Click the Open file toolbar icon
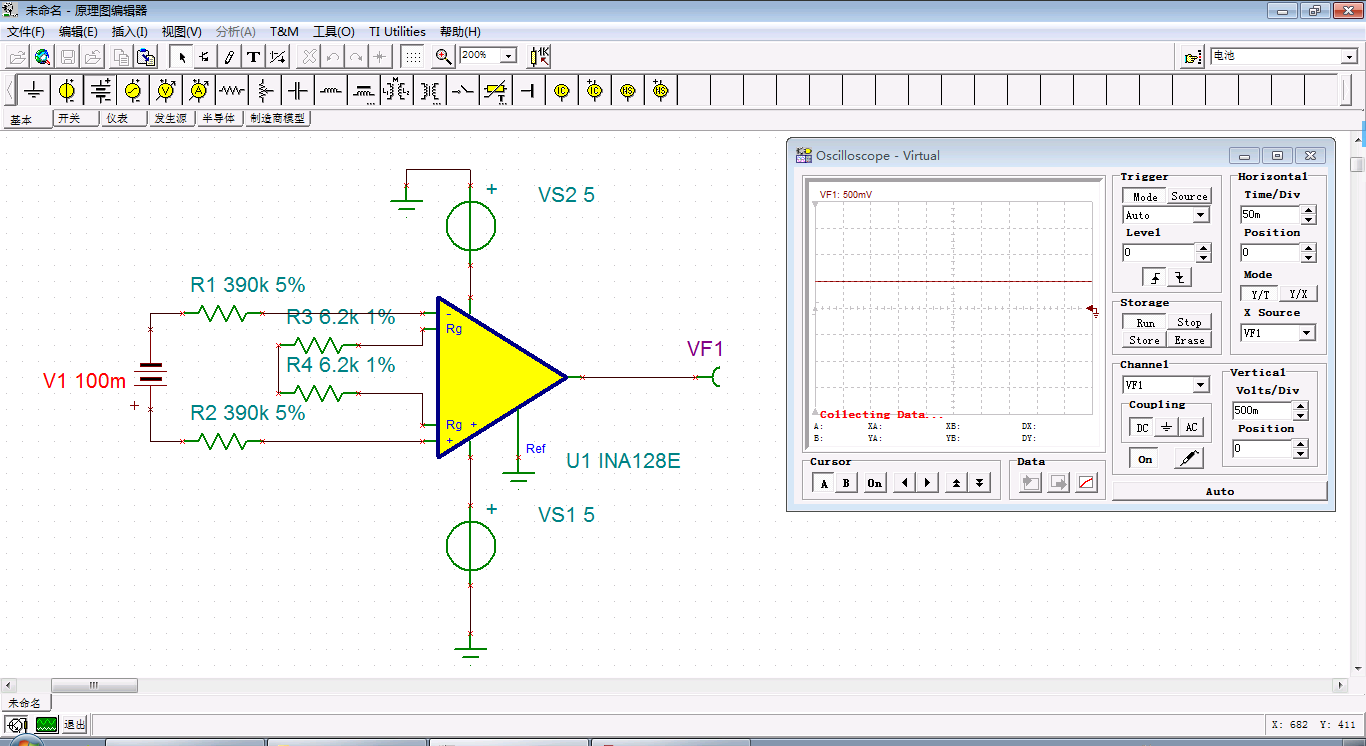 point(18,56)
